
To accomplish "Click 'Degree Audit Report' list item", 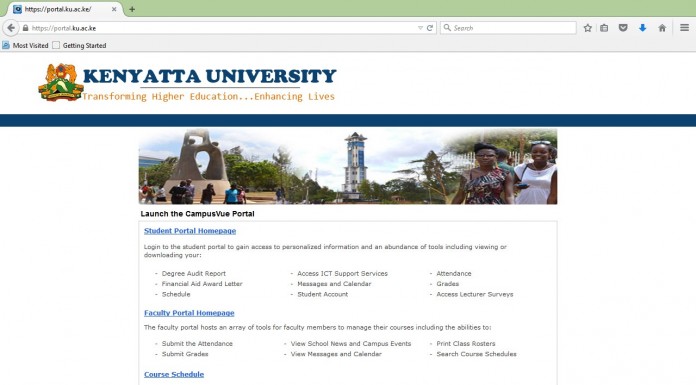I will tap(194, 274).
